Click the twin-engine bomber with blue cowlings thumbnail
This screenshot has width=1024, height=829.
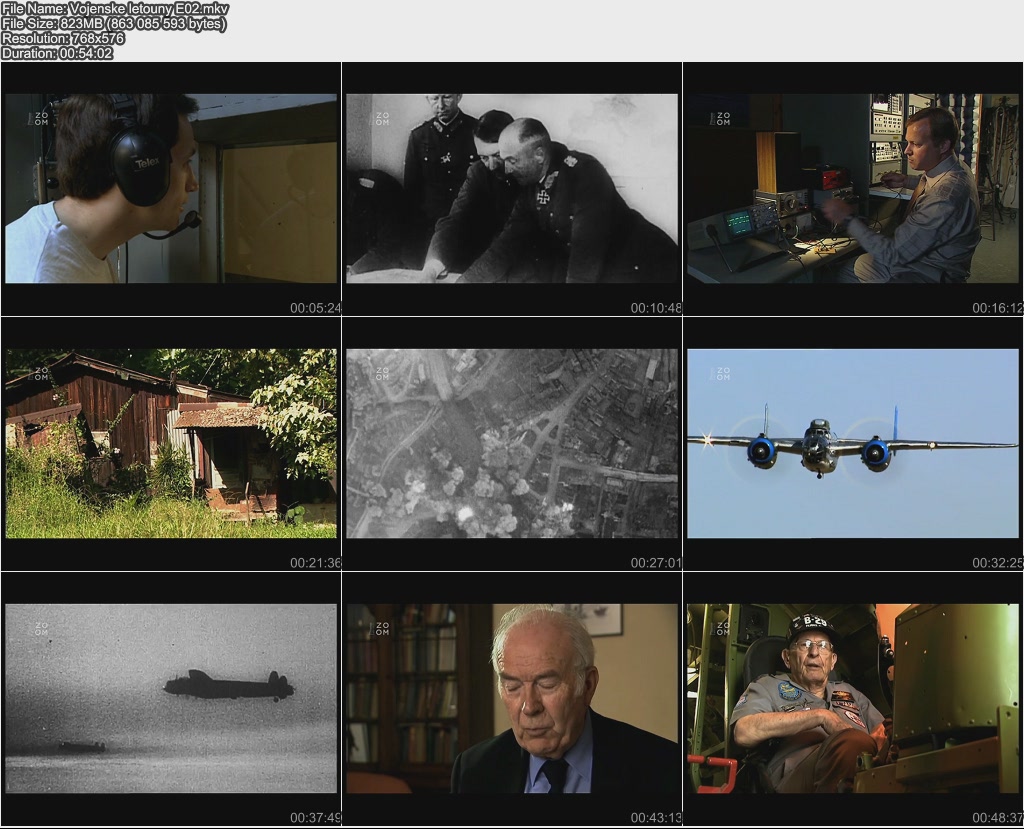853,443
